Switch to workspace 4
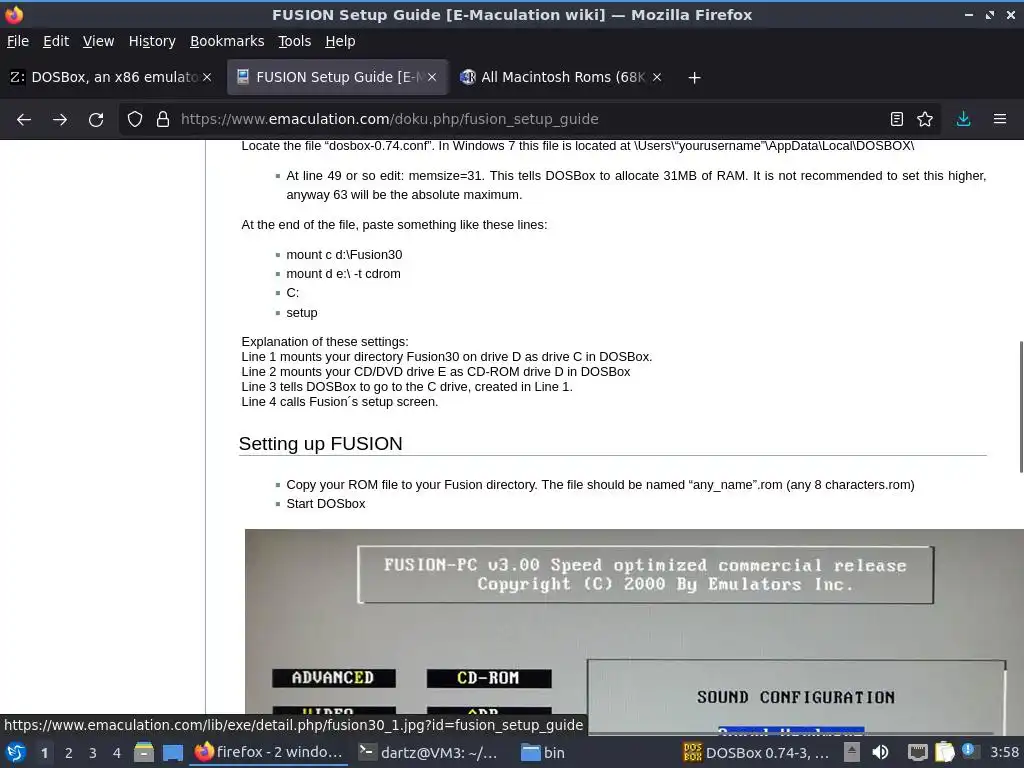The width and height of the screenshot is (1024, 768). click(117, 753)
